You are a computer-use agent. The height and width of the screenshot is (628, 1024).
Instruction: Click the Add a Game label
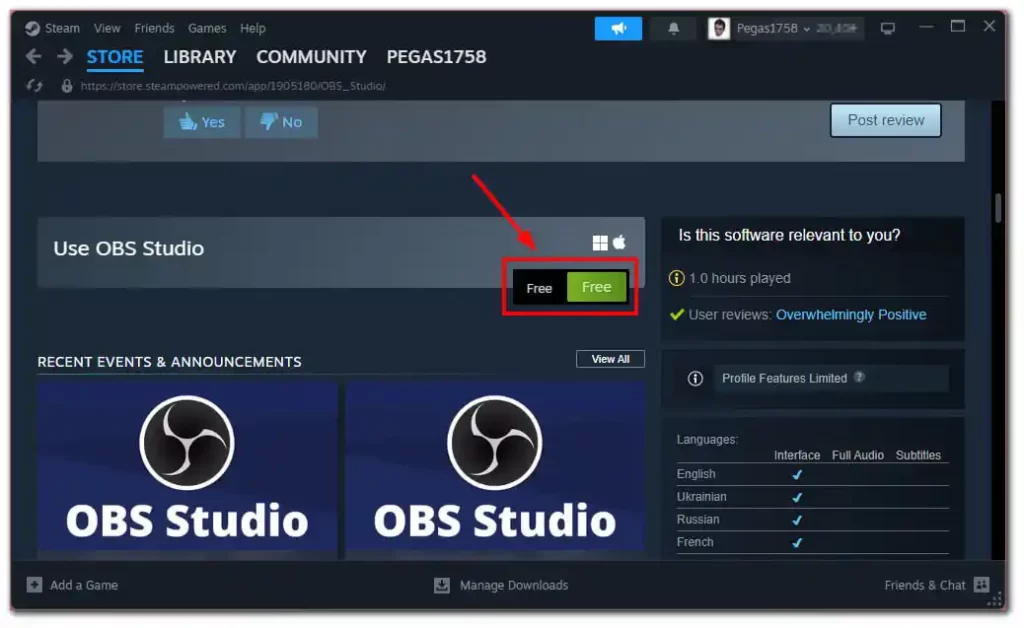coord(84,585)
